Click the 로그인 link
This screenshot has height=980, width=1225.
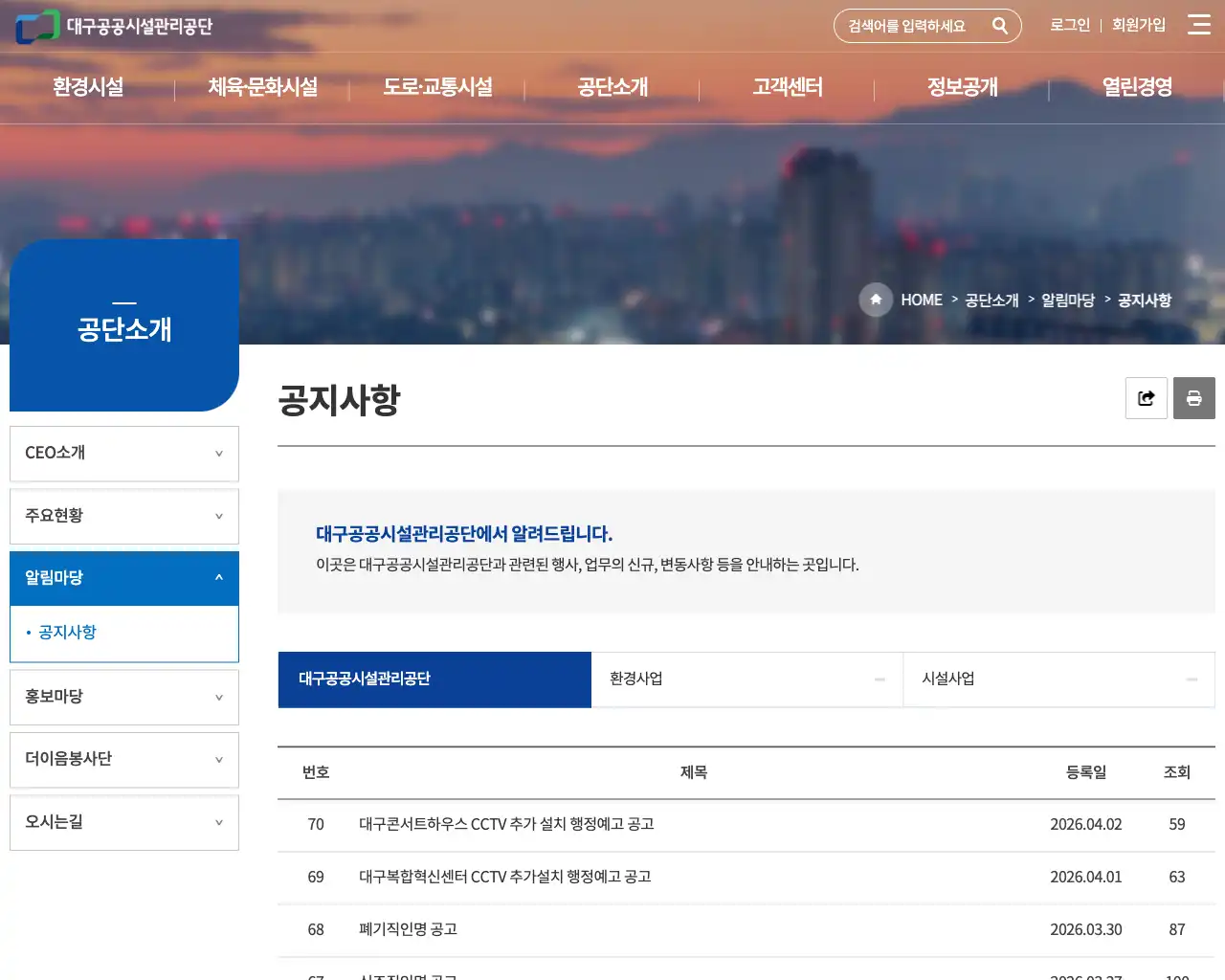coord(1068,25)
